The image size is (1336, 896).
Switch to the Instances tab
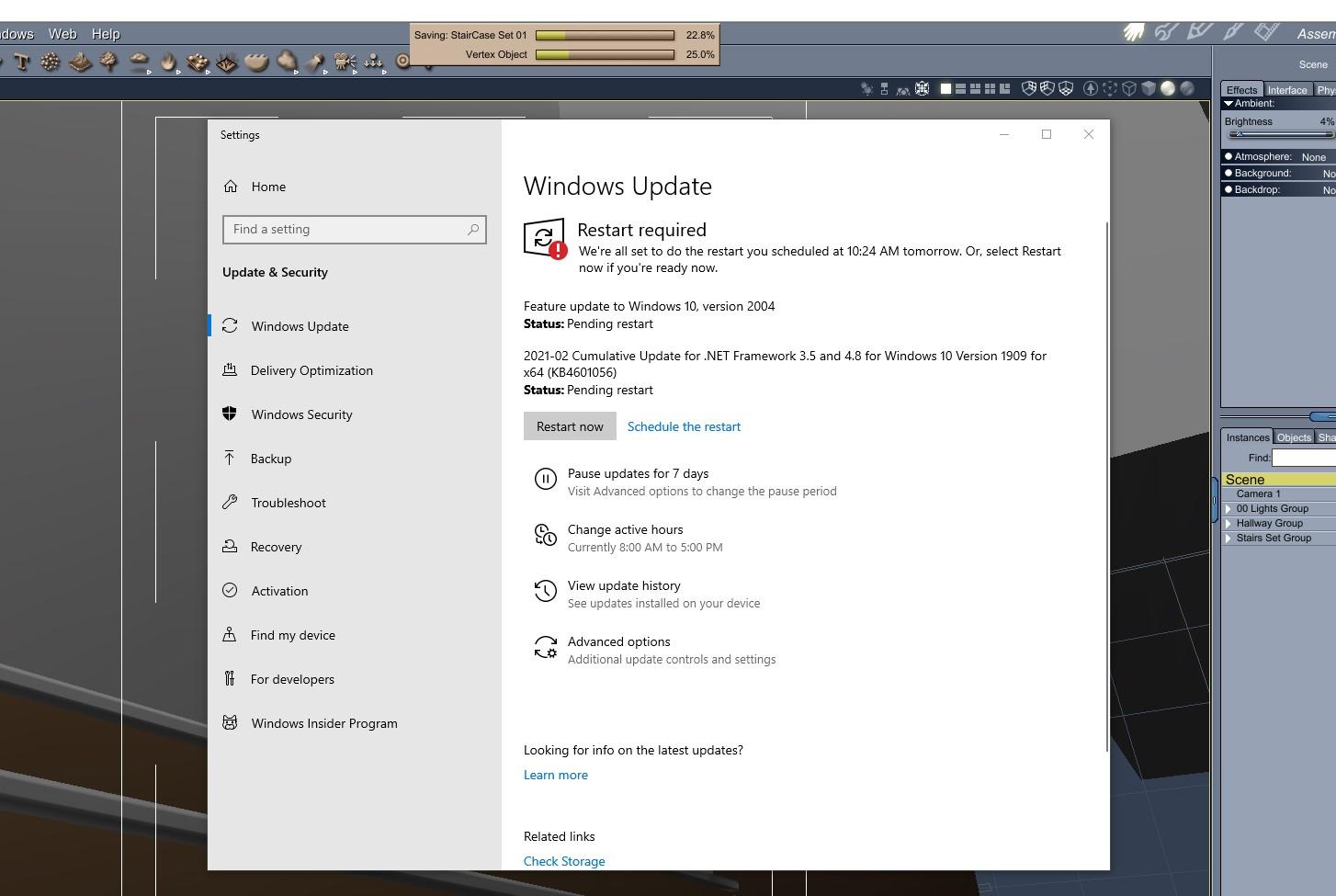1248,437
